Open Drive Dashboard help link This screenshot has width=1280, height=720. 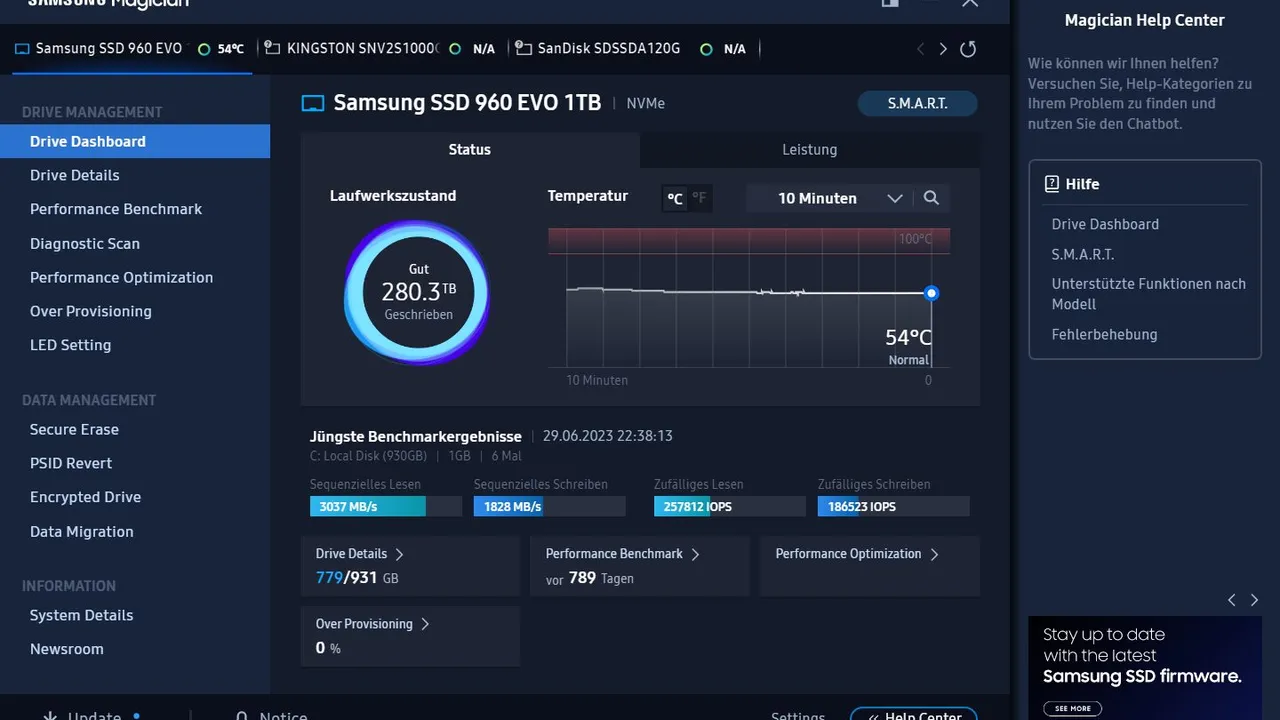pos(1105,224)
